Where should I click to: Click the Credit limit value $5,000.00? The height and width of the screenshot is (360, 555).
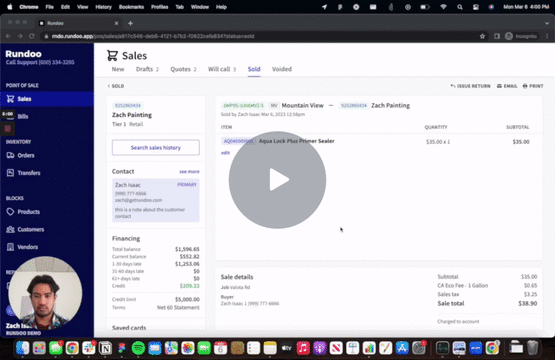click(x=187, y=299)
